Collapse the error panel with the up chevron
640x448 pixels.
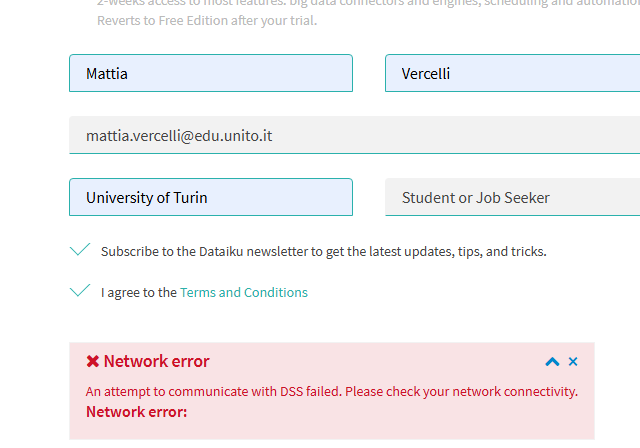[552, 362]
